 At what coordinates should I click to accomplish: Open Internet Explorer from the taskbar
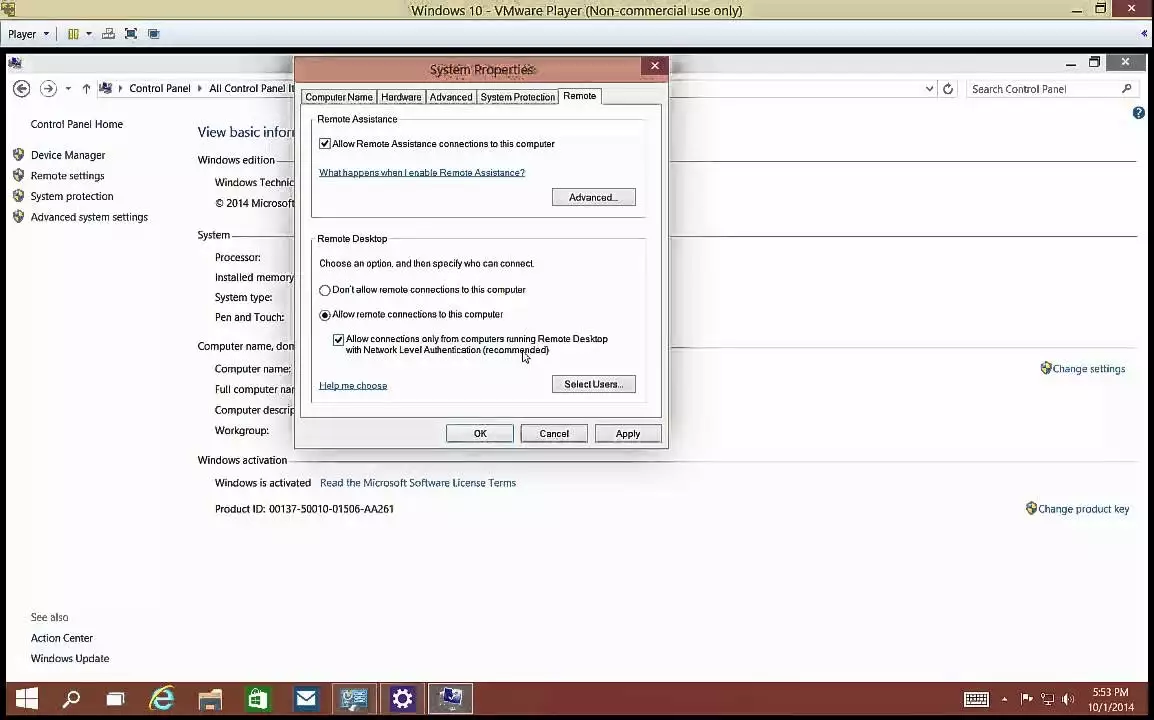pos(162,698)
